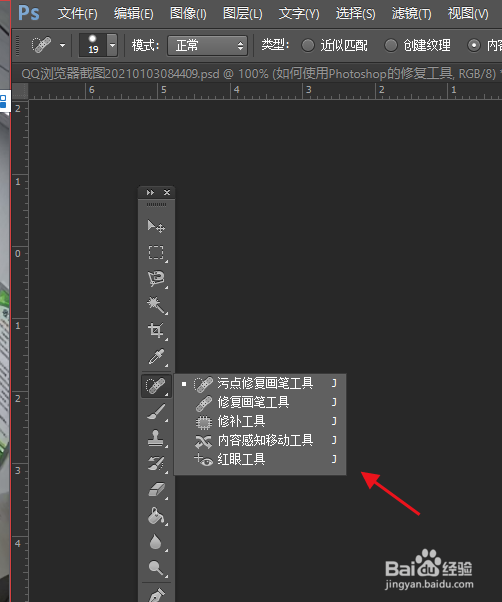The width and height of the screenshot is (502, 602).
Task: Open the 编辑(E) menu
Action: (x=134, y=14)
